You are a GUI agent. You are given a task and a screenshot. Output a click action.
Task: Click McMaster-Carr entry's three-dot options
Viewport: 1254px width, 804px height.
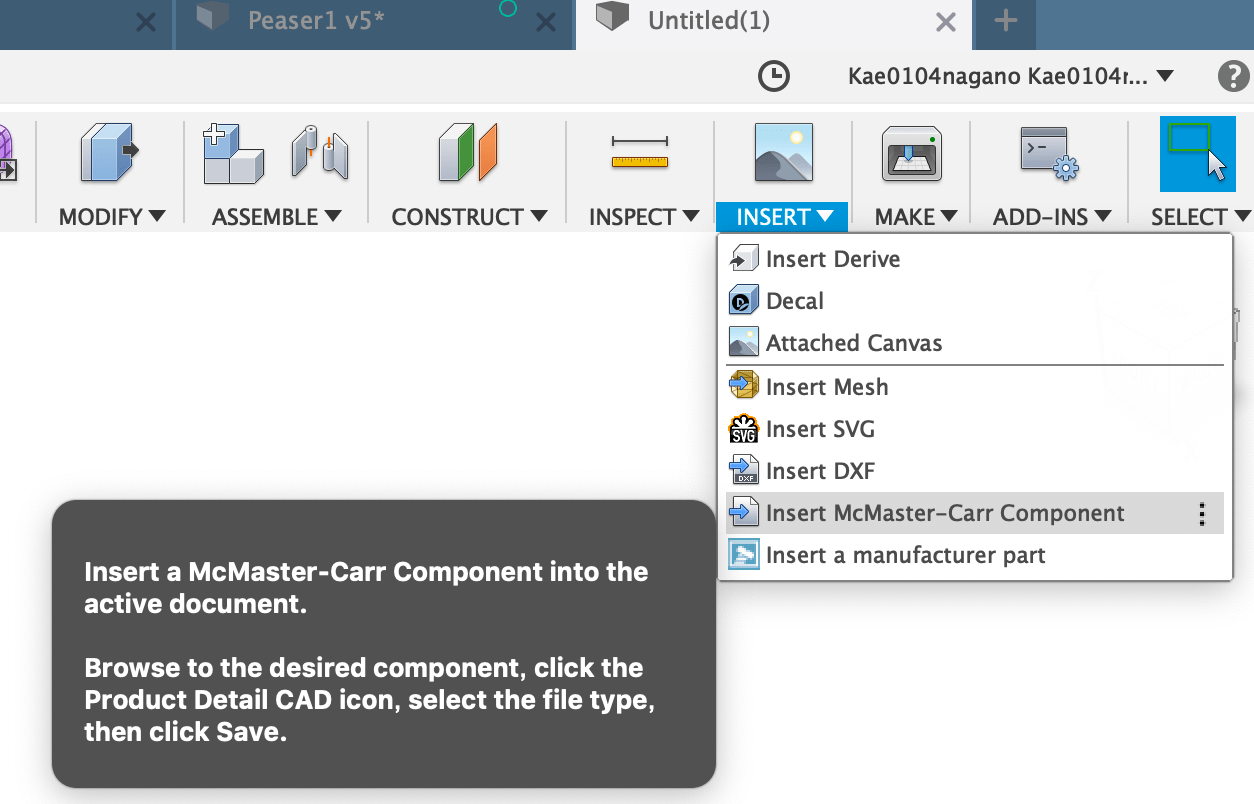coord(1202,514)
